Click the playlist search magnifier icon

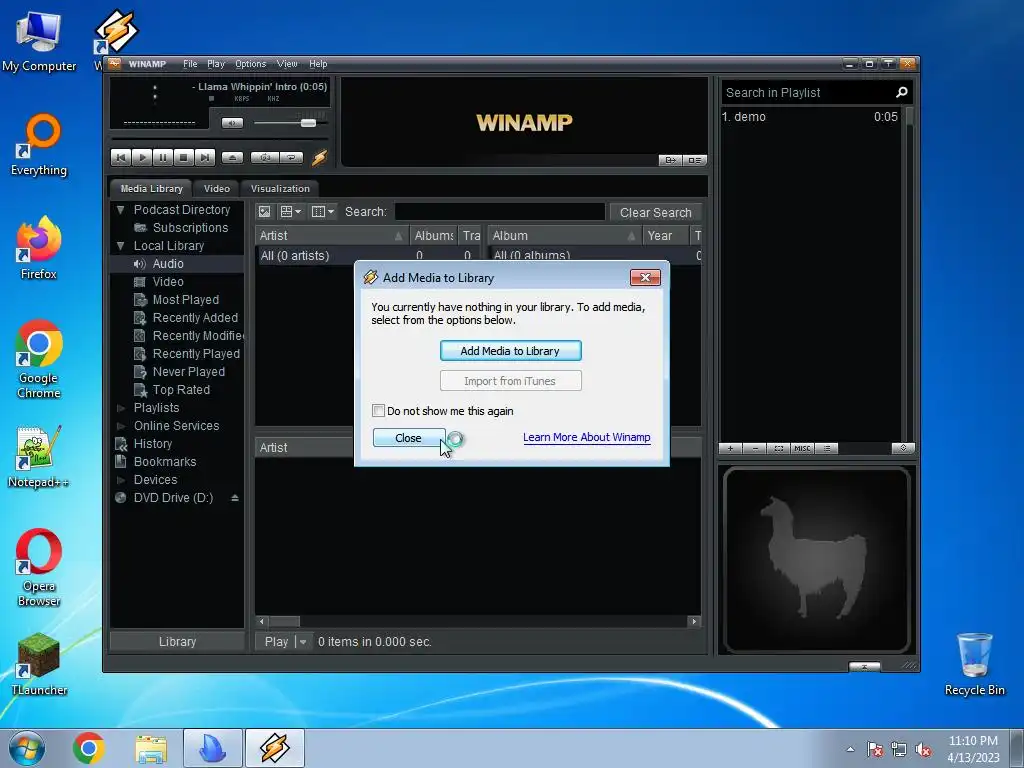coord(902,93)
